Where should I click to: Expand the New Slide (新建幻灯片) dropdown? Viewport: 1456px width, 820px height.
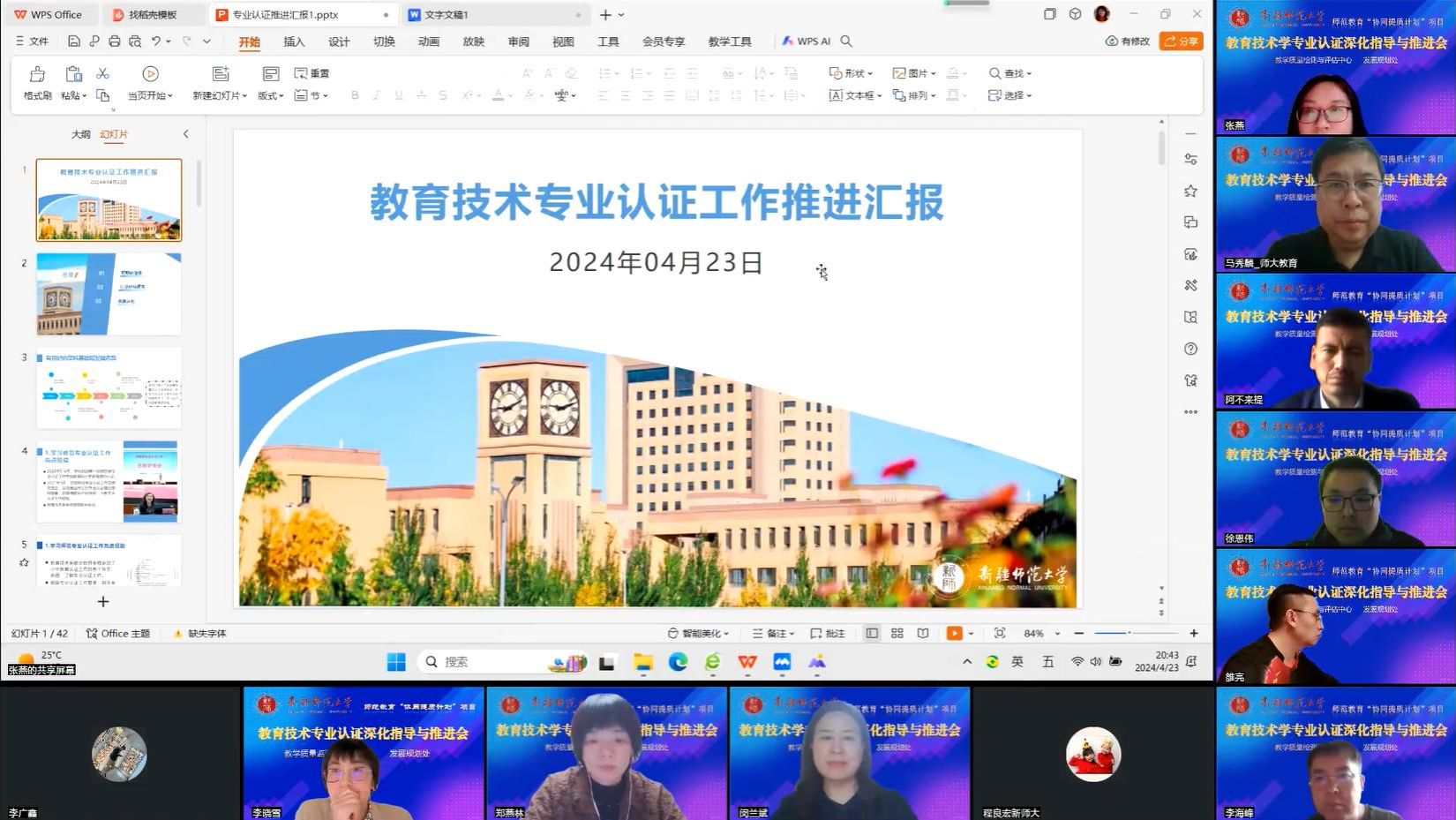(219, 95)
